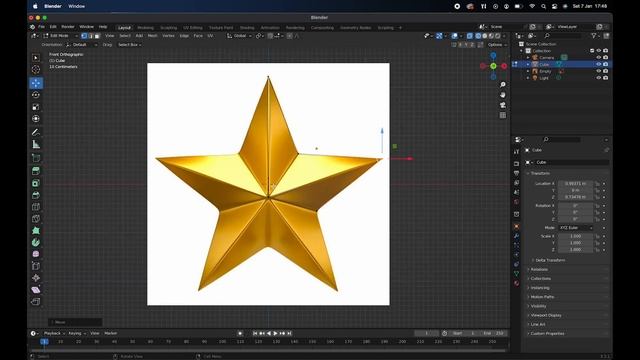Open the File menu

coord(42,27)
